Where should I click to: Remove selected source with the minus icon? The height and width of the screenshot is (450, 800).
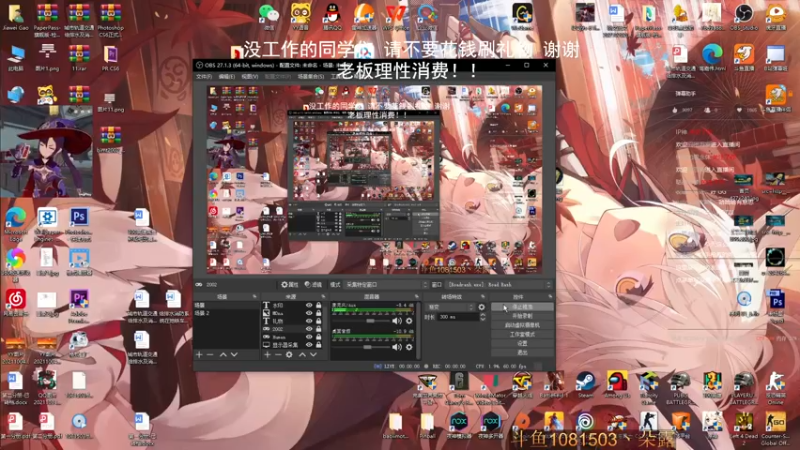coord(278,355)
